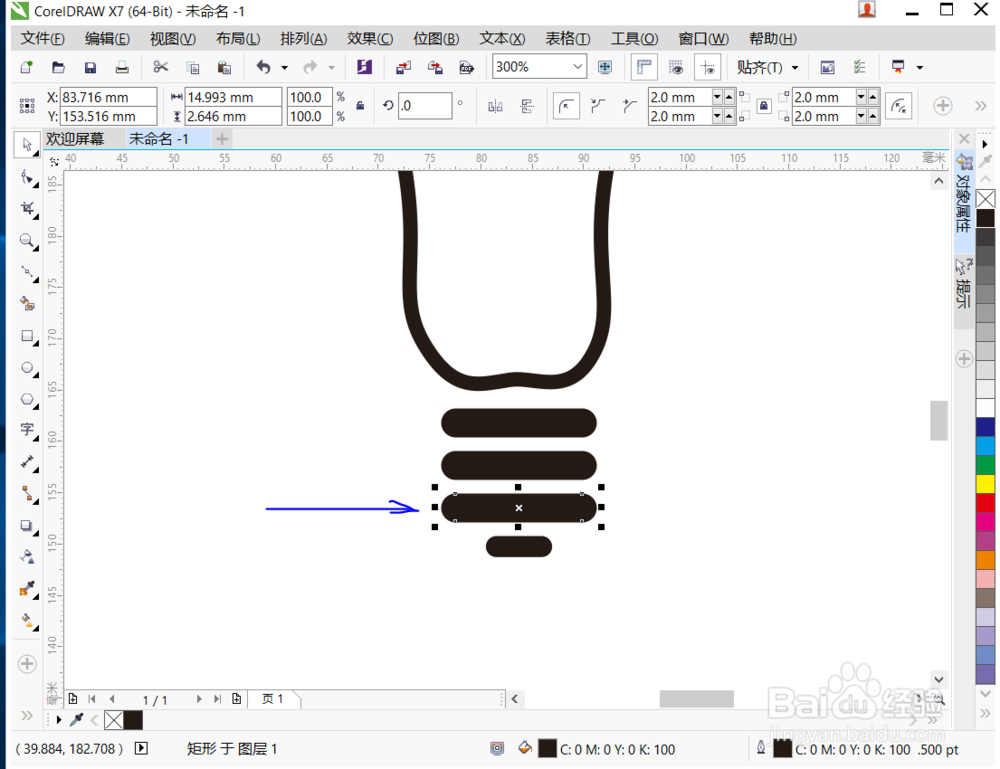Toggle lock ratio for scale factor
Viewport: 1000px width, 769px height.
point(360,106)
